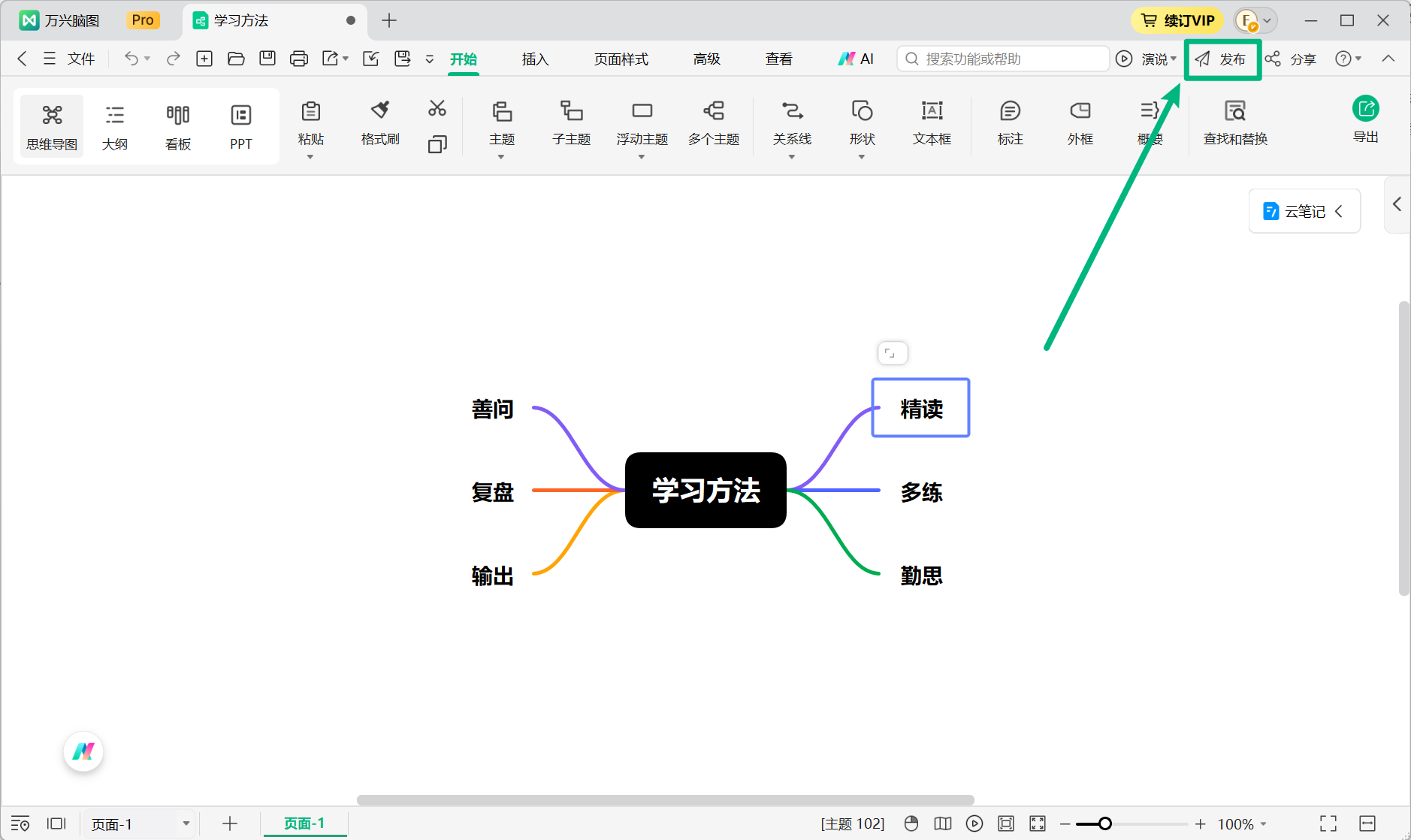Add a Relationship line (关系线)

tap(792, 122)
